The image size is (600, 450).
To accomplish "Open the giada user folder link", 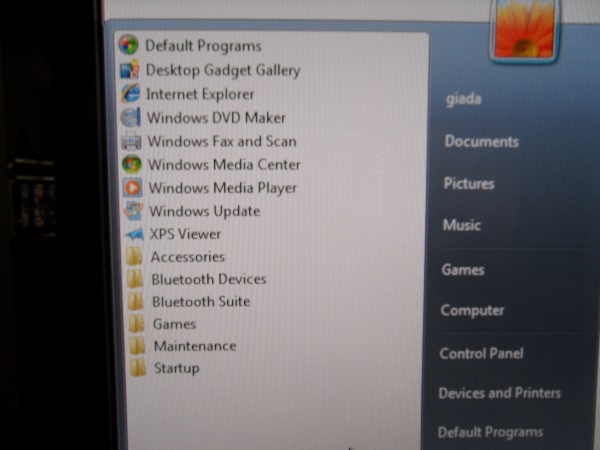I will (x=463, y=99).
